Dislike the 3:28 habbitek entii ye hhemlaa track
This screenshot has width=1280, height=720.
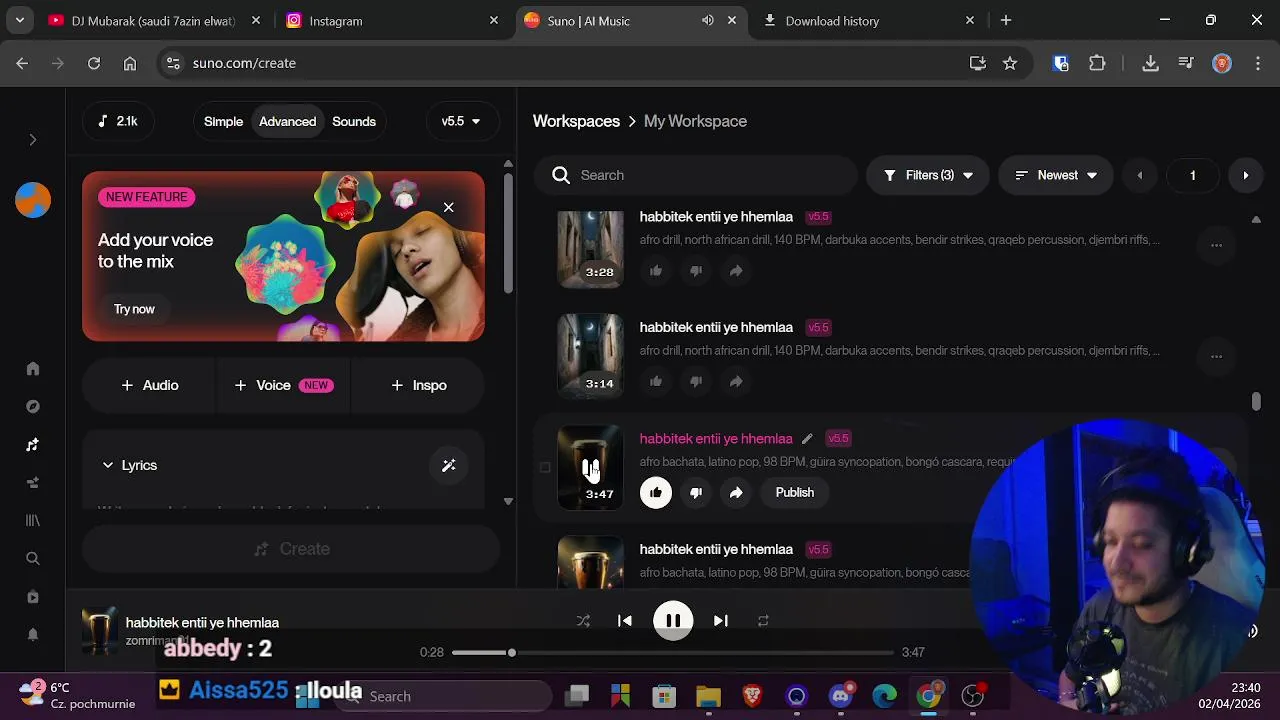(696, 270)
